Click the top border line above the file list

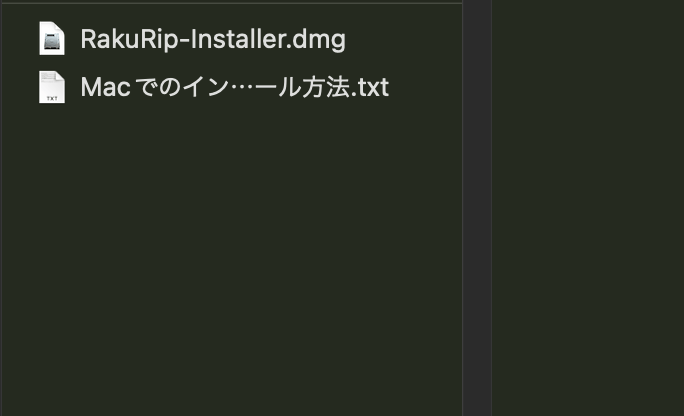coord(230,3)
